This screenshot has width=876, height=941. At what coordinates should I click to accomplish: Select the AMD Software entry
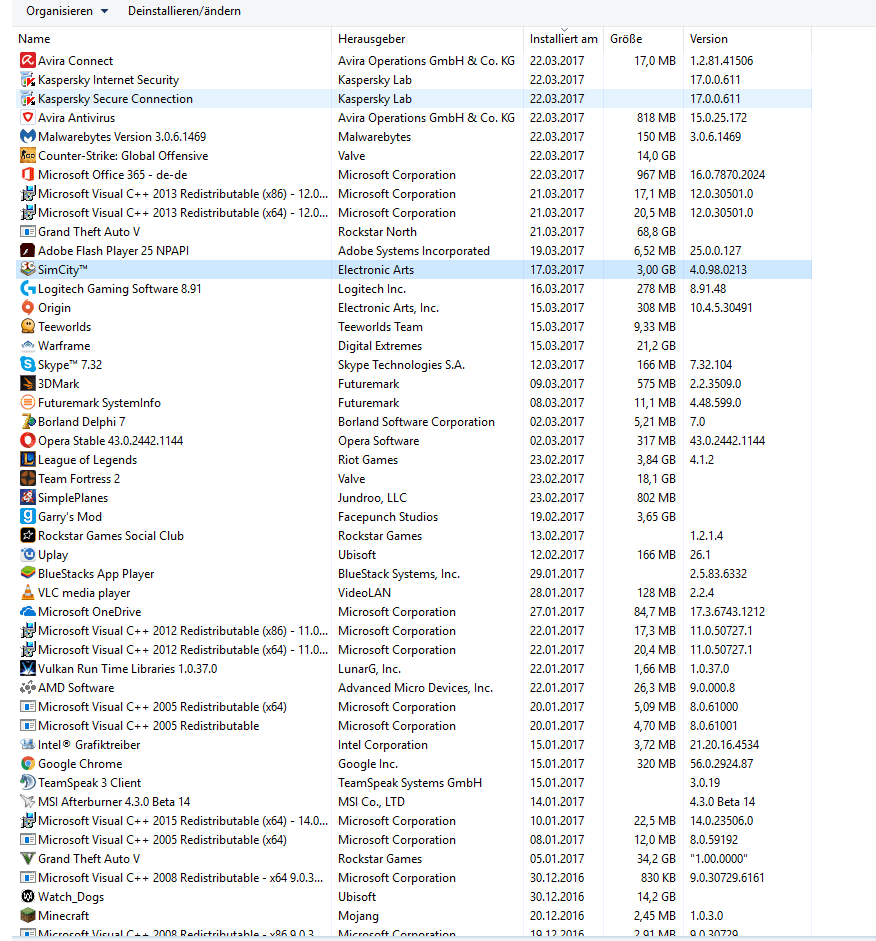tap(413, 688)
